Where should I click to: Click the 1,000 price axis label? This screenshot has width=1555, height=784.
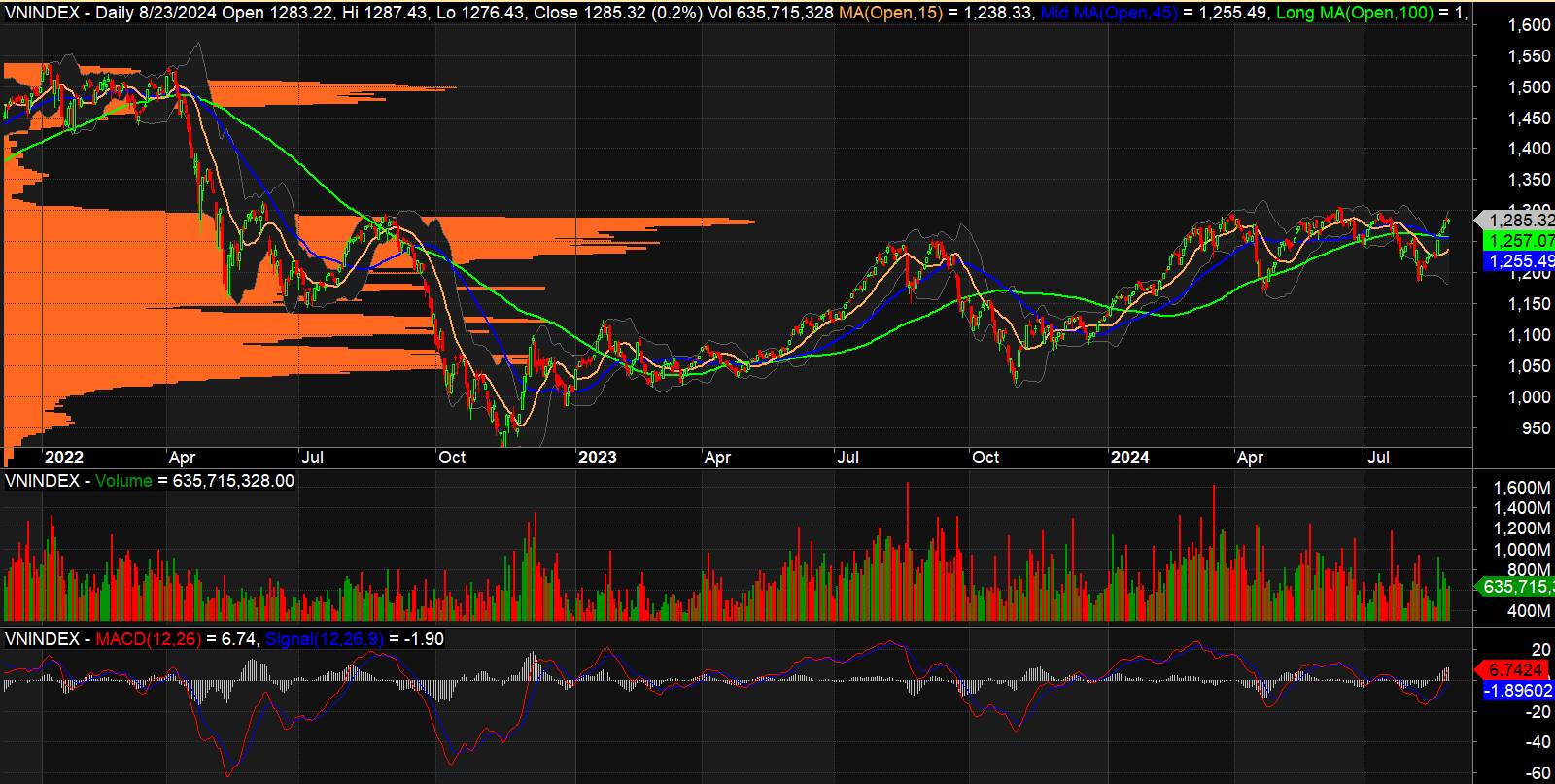1529,397
